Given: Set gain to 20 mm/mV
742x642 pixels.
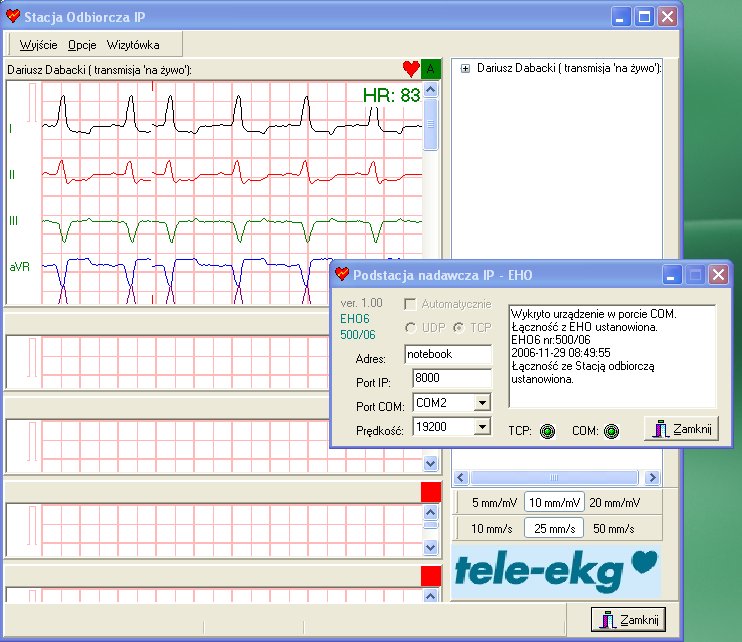Looking at the screenshot, I should [614, 502].
